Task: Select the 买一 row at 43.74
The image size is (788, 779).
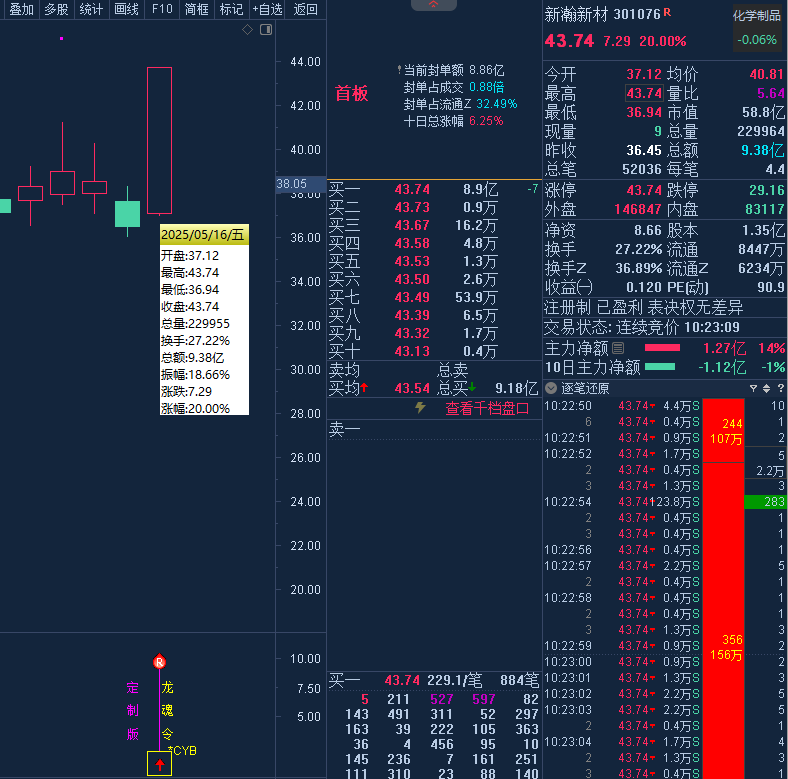Action: tap(435, 189)
